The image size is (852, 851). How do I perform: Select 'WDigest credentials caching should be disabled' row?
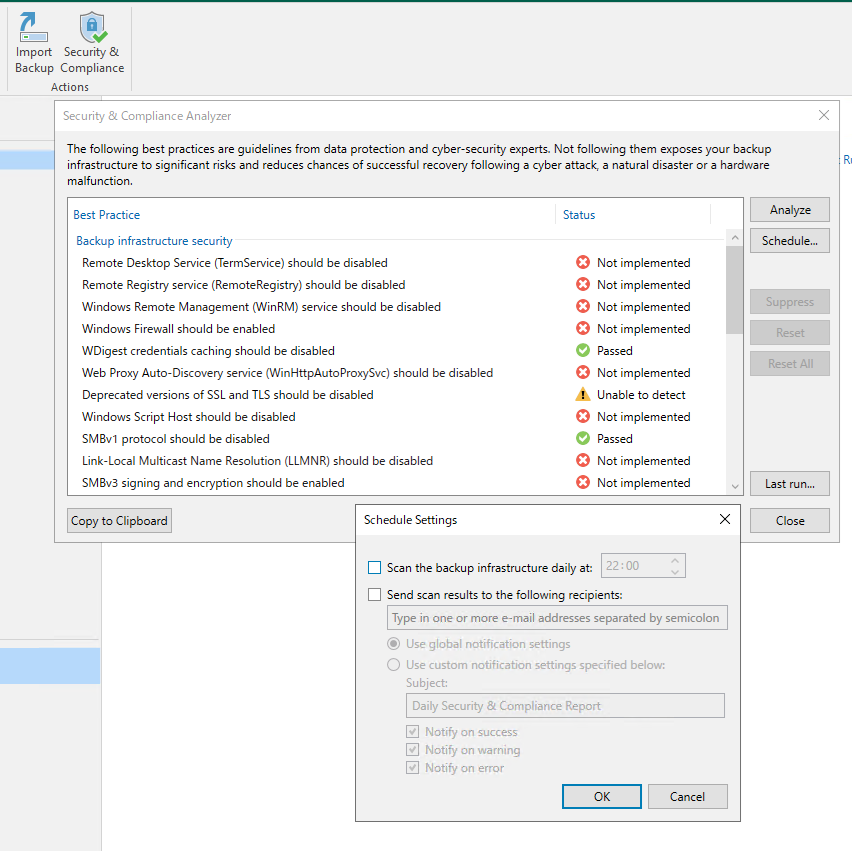(397, 351)
